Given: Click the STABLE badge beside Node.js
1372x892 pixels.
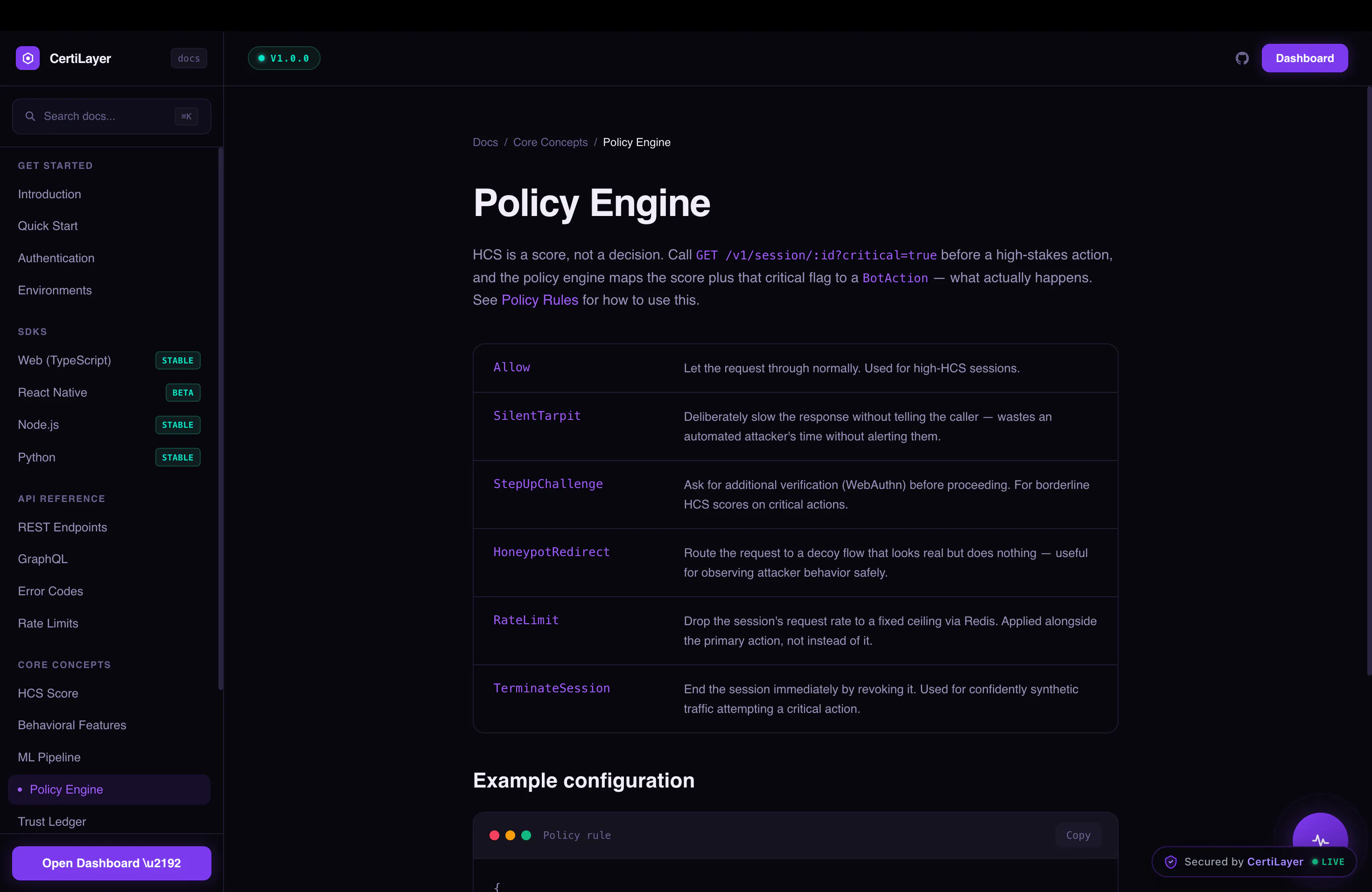Looking at the screenshot, I should 177,425.
